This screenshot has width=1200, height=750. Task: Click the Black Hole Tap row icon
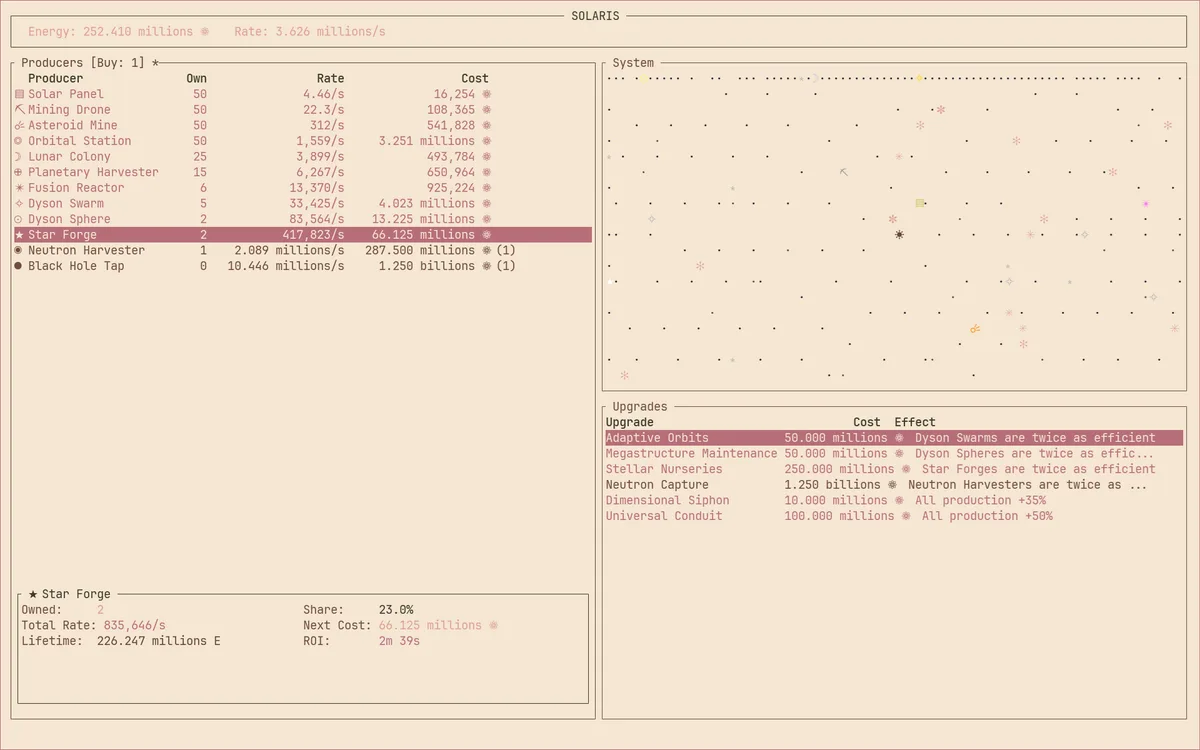(x=19, y=266)
